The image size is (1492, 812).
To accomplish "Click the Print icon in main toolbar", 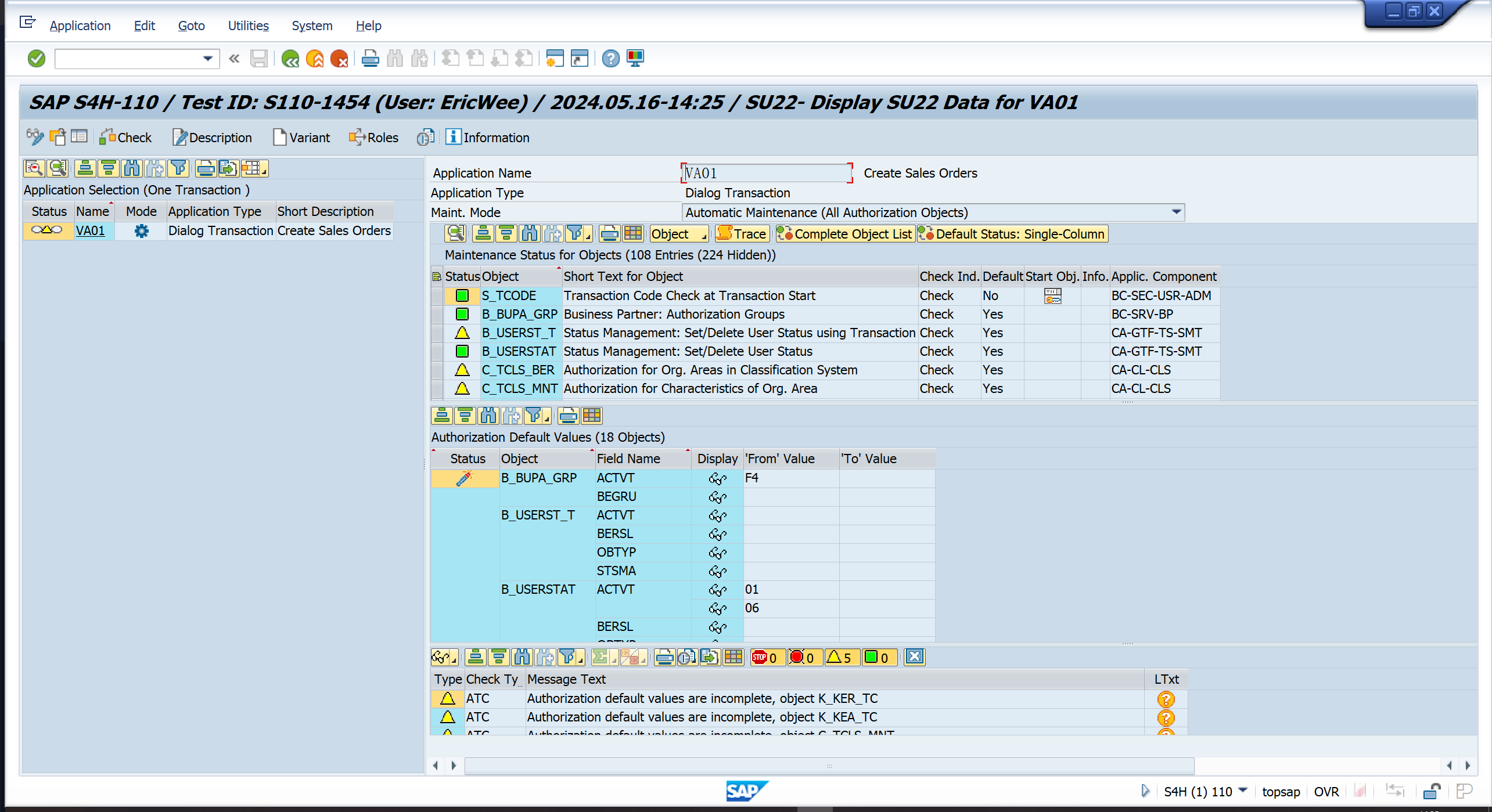I will (370, 59).
